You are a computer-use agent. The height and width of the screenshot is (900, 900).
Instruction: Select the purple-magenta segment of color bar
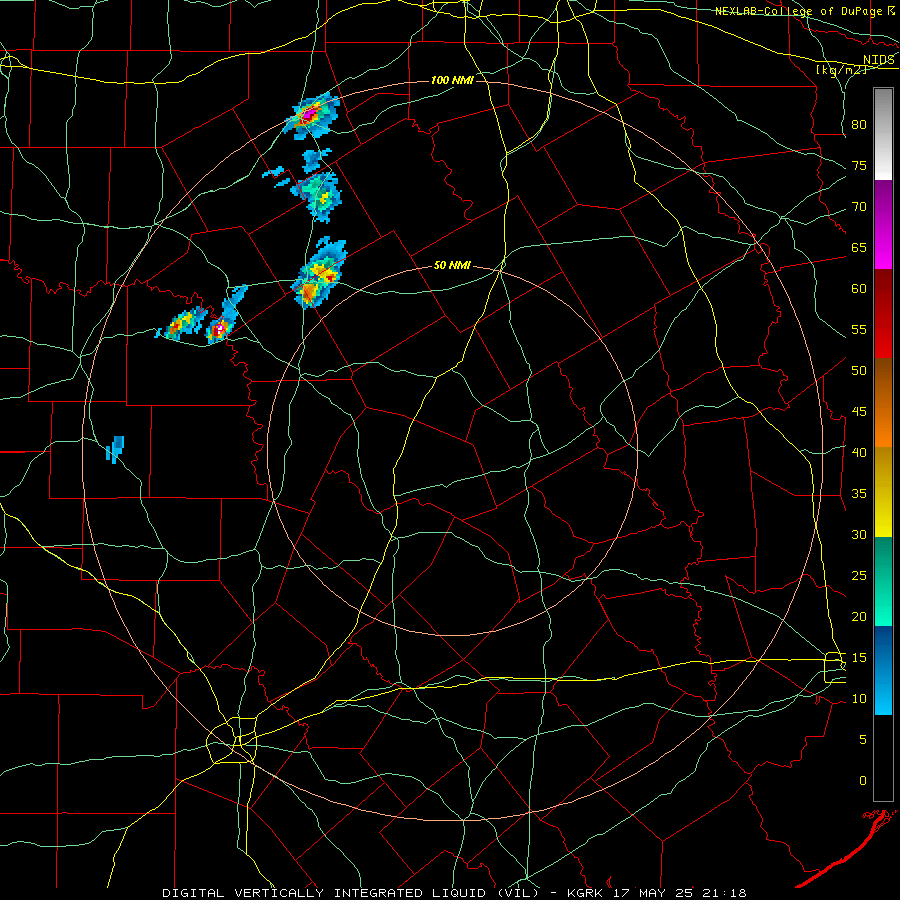883,224
